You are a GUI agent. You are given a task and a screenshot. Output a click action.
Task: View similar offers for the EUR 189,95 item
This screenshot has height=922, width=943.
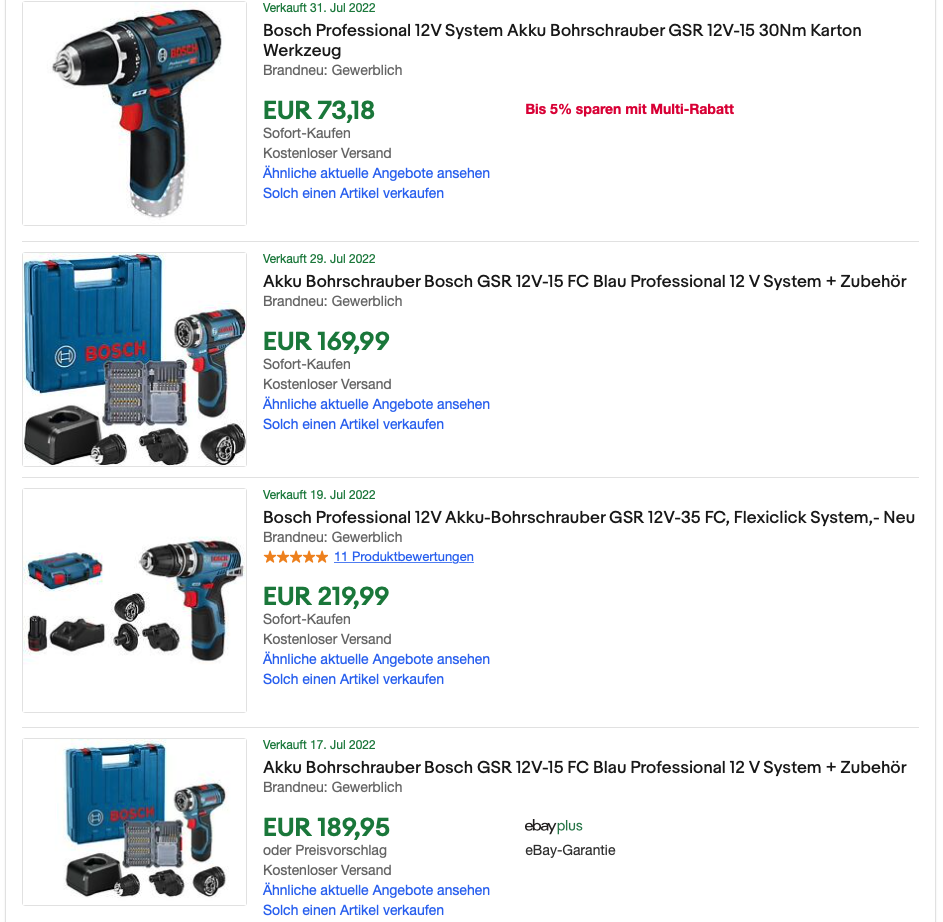point(376,890)
